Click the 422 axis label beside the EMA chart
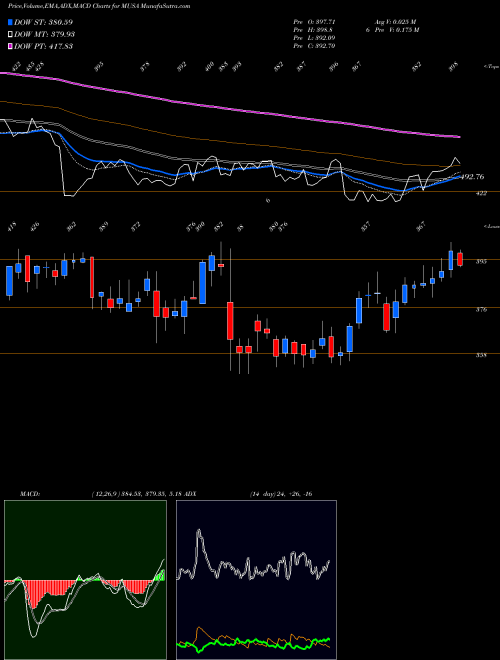The image size is (500, 660). (481, 193)
